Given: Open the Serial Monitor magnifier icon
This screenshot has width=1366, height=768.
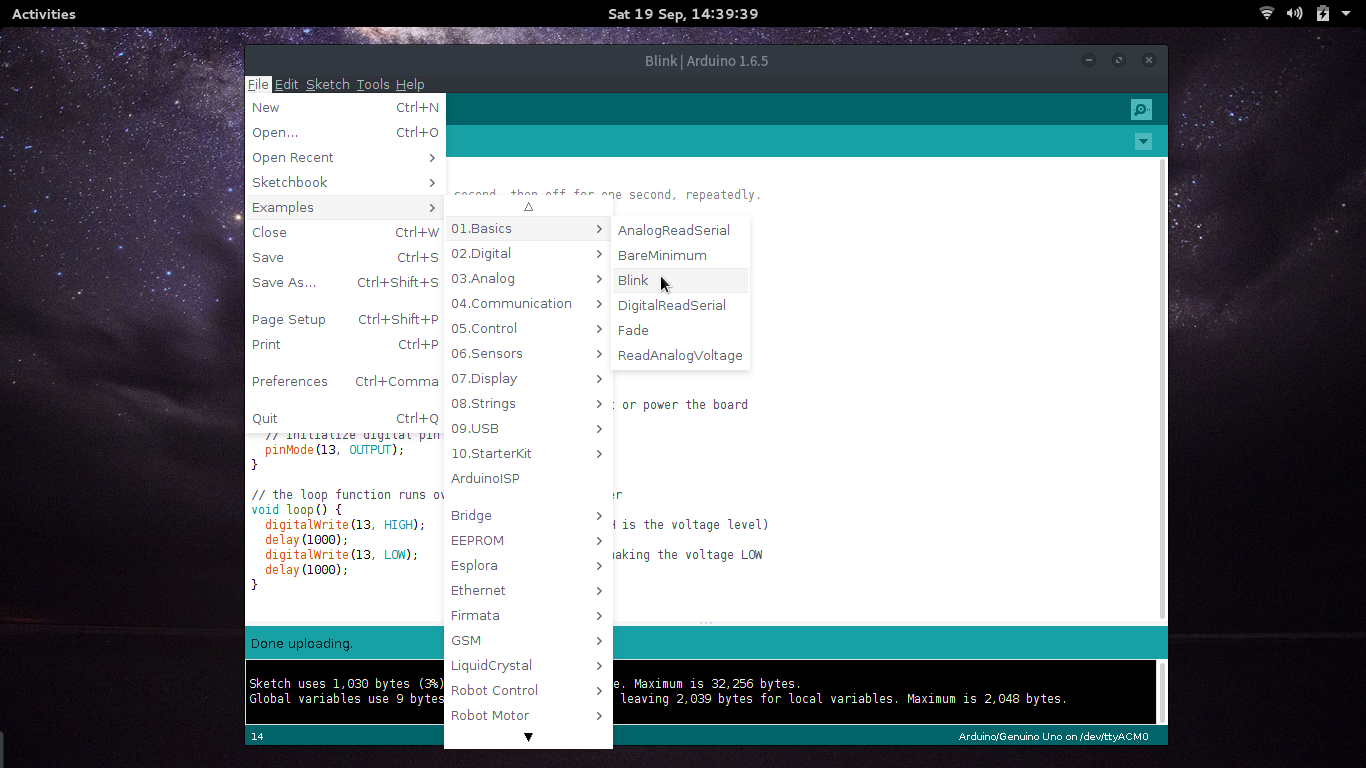Looking at the screenshot, I should (x=1141, y=109).
